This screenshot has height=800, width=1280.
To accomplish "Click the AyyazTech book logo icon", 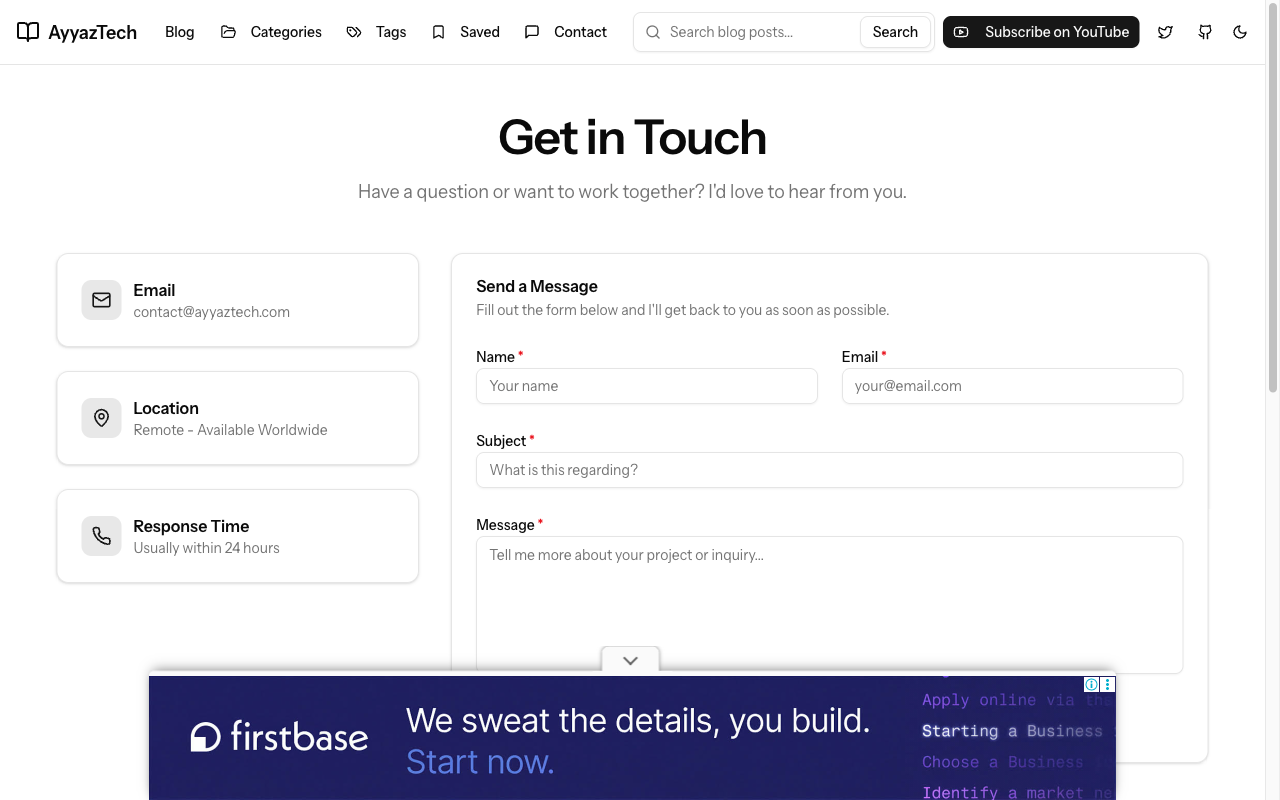I will tap(28, 32).
